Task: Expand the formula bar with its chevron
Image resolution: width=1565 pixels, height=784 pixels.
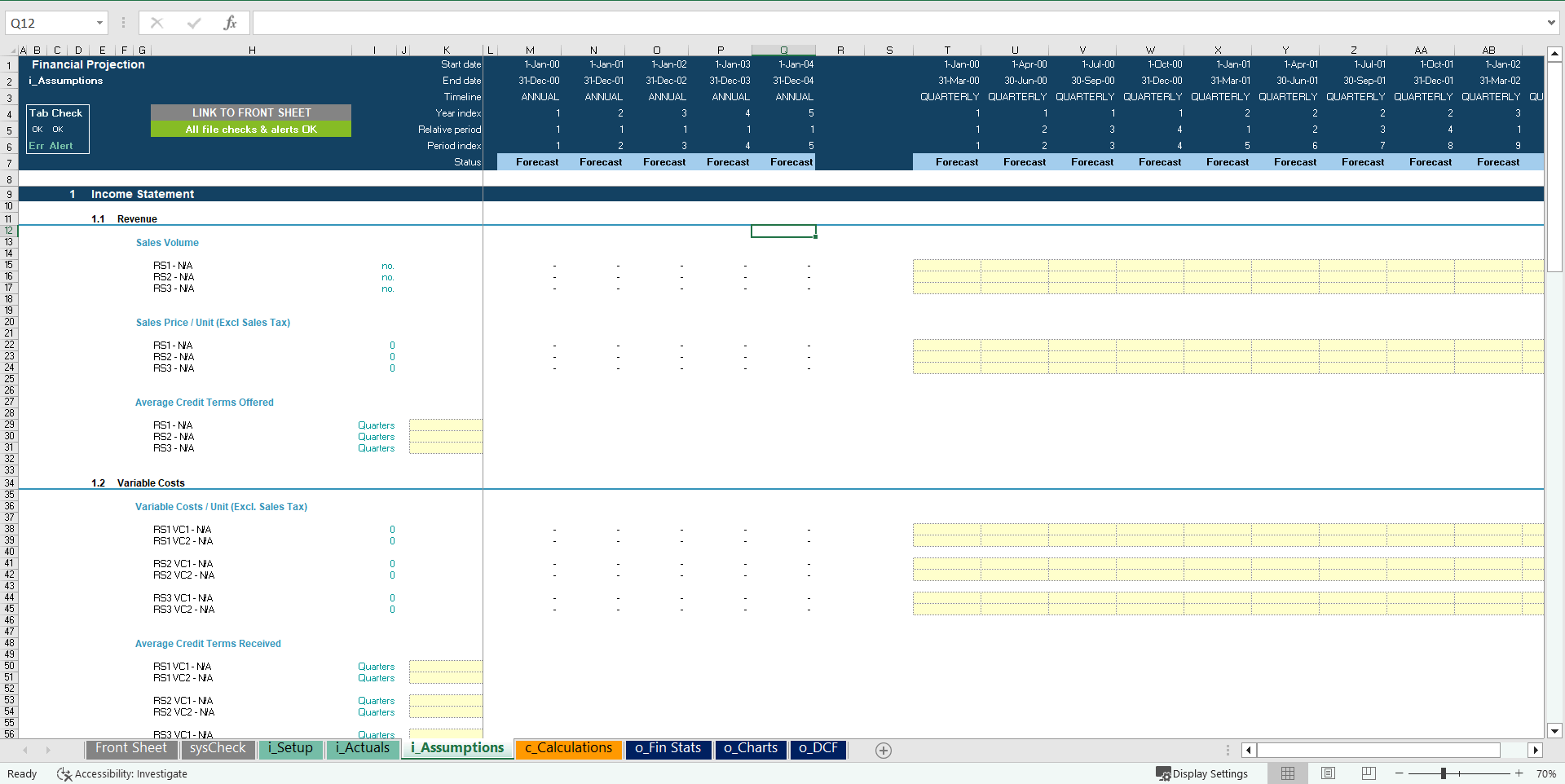Action: tap(1550, 22)
